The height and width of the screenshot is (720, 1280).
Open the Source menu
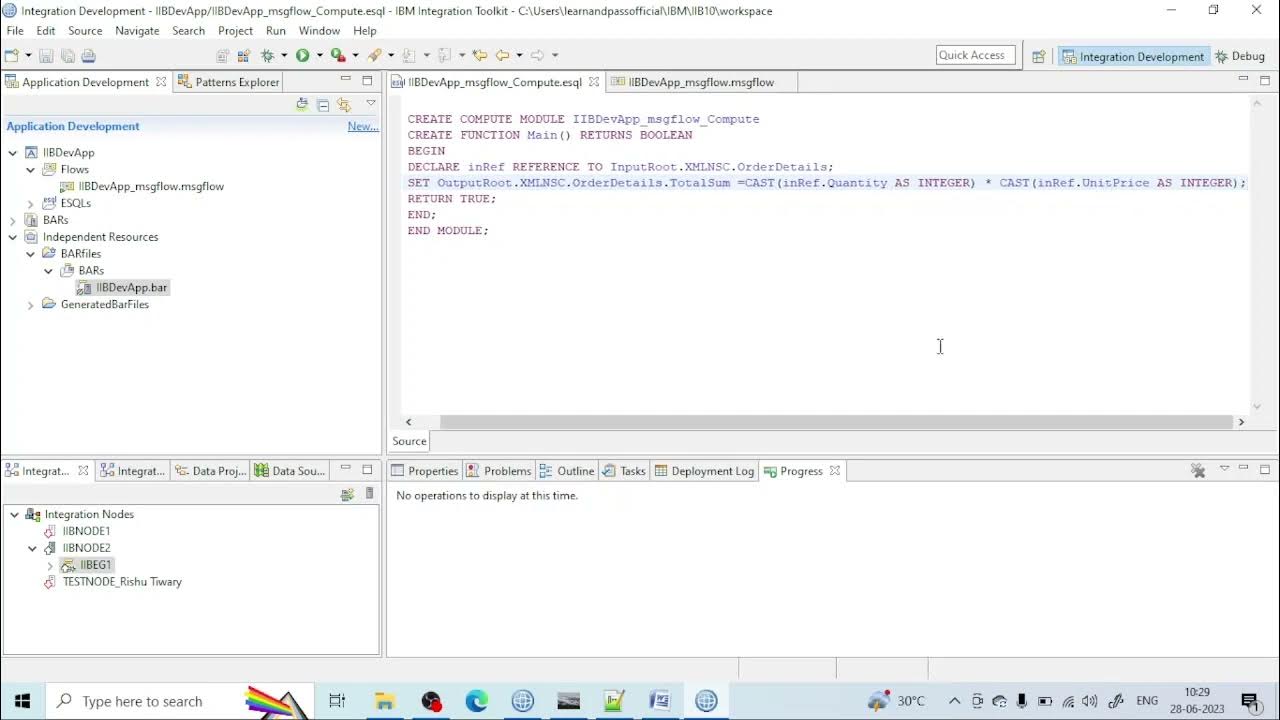[x=85, y=31]
